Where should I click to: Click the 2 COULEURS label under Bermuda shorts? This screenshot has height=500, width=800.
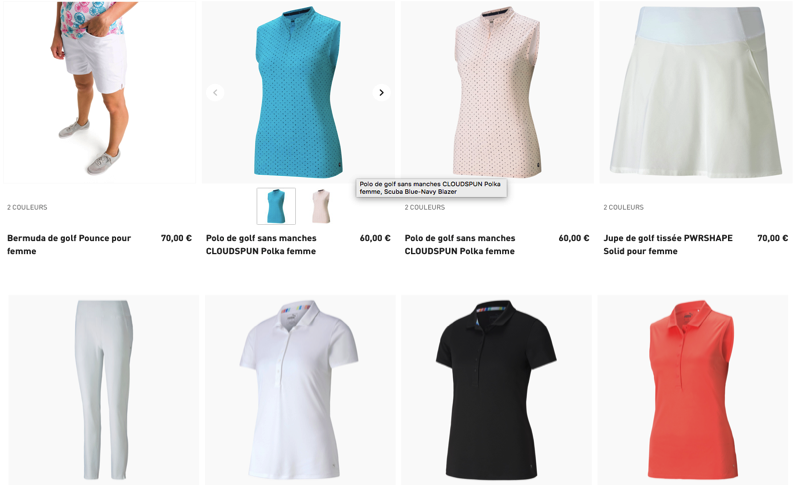tap(27, 207)
